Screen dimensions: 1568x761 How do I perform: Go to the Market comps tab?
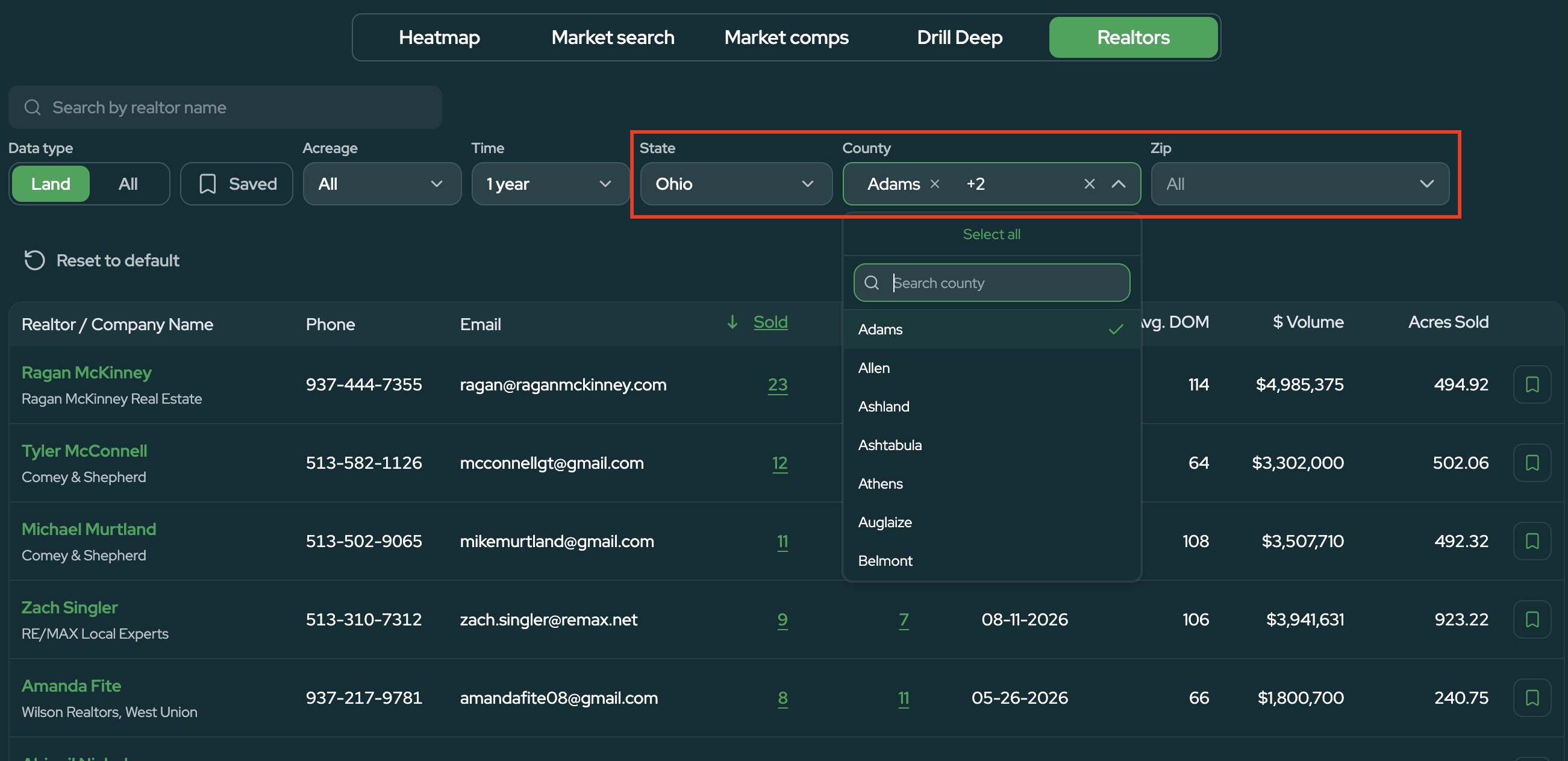pyautogui.click(x=786, y=37)
